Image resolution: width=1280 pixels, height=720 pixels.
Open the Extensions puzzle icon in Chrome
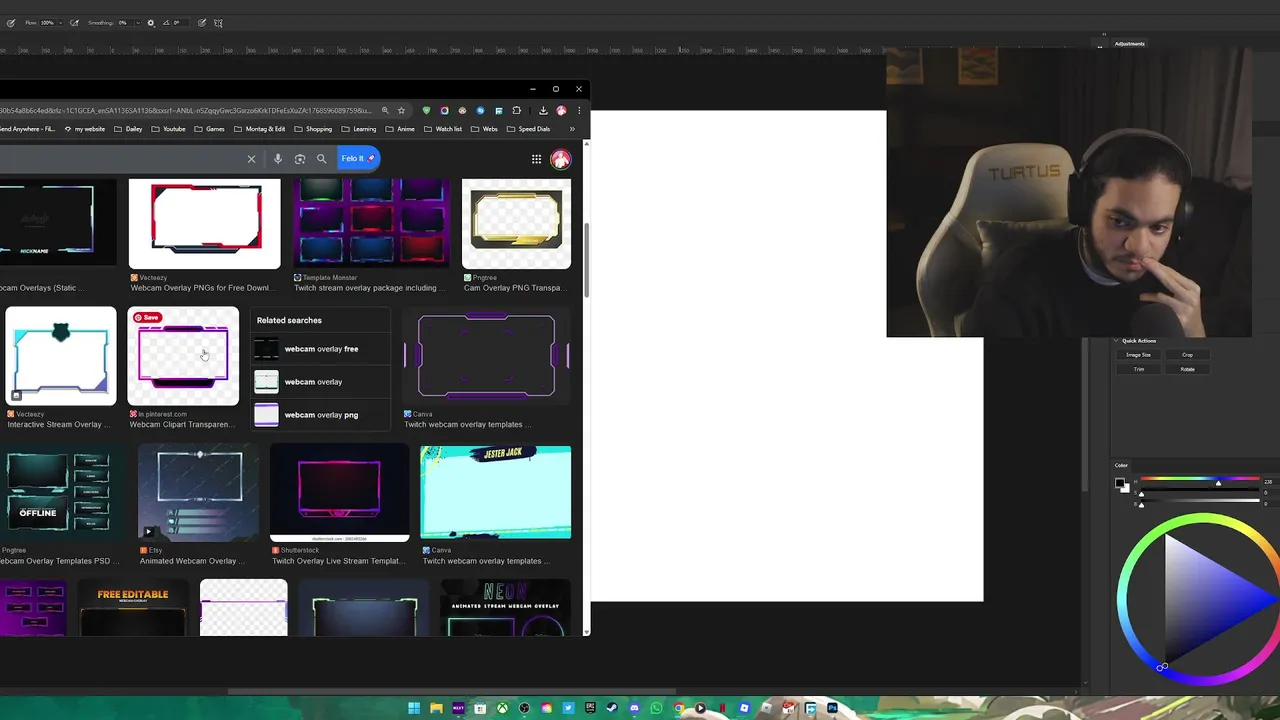[516, 110]
